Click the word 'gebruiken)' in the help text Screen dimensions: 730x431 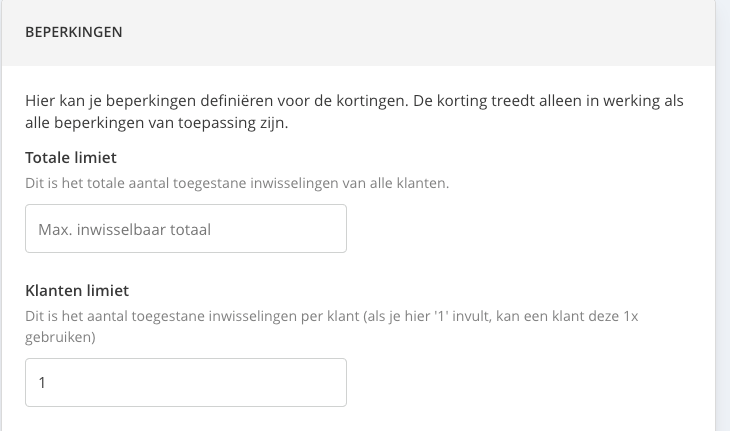pyautogui.click(x=58, y=339)
